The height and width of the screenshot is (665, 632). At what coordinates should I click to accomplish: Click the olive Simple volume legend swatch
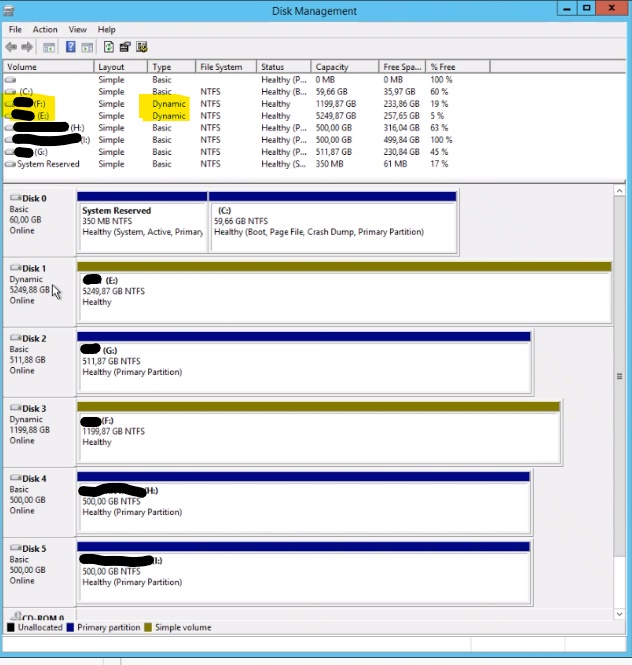point(148,627)
